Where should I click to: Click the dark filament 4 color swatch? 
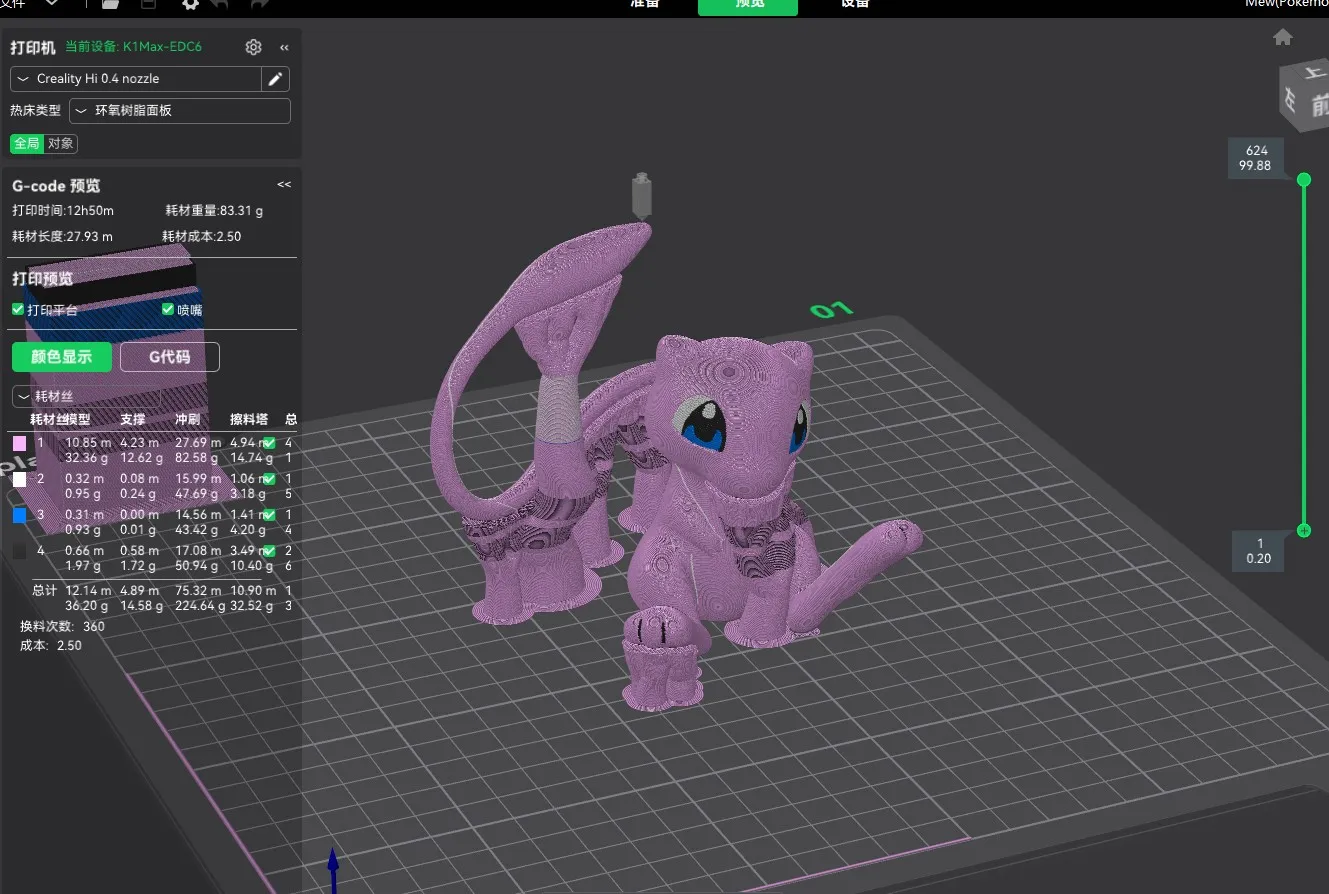pyautogui.click(x=19, y=551)
